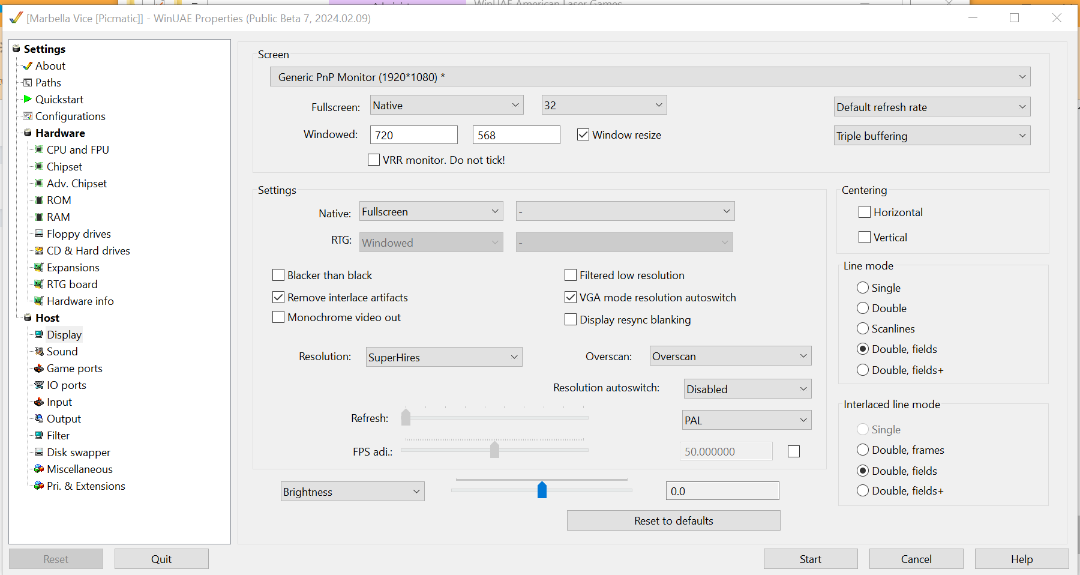Open the Configurations page in tree
Viewport: 1080px width, 575px height.
pos(70,117)
